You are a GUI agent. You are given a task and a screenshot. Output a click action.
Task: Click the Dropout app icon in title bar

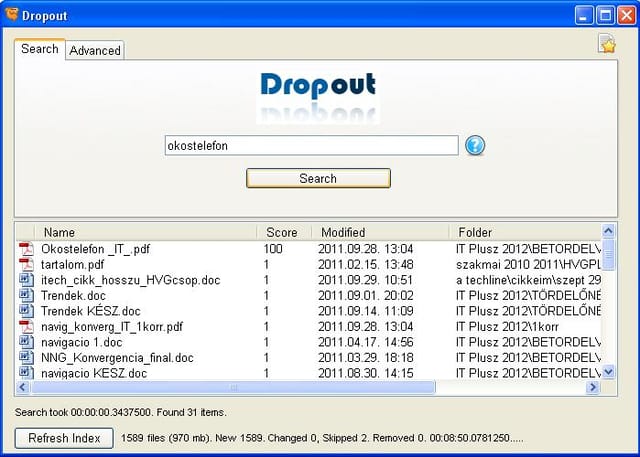pyautogui.click(x=12, y=15)
